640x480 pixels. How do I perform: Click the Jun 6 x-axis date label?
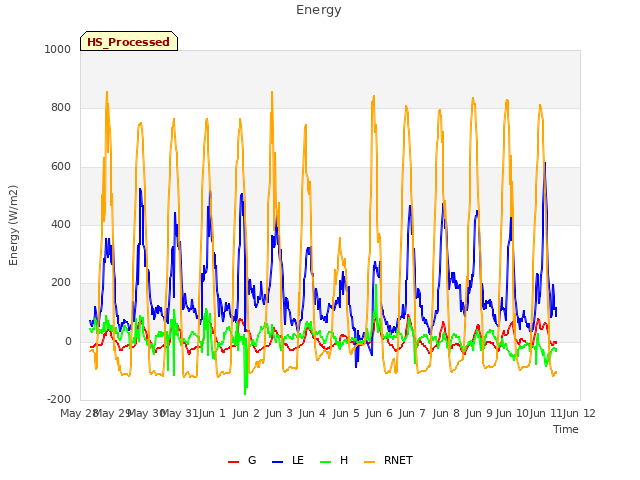379,413
